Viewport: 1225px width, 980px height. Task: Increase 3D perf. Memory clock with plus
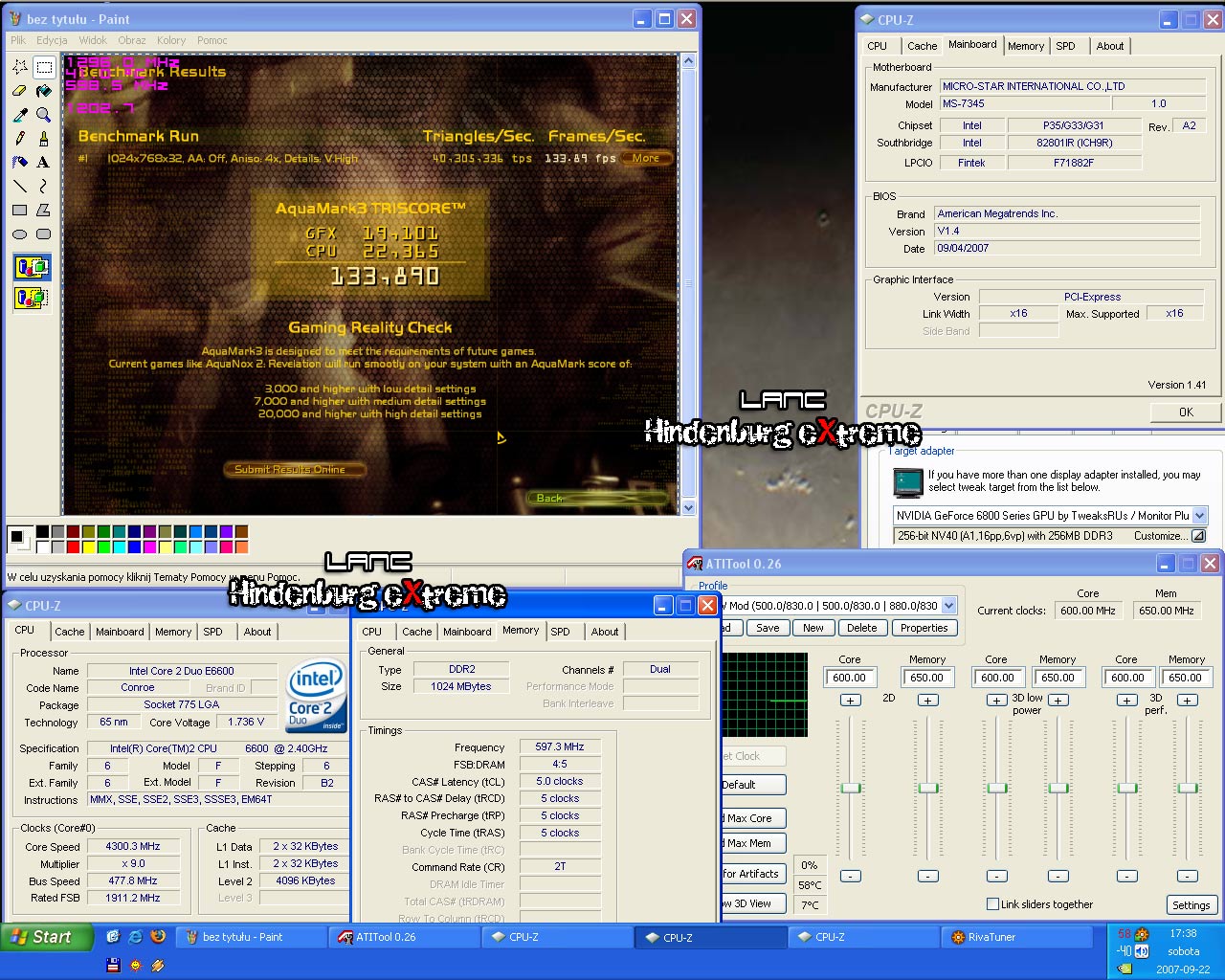[x=1187, y=701]
